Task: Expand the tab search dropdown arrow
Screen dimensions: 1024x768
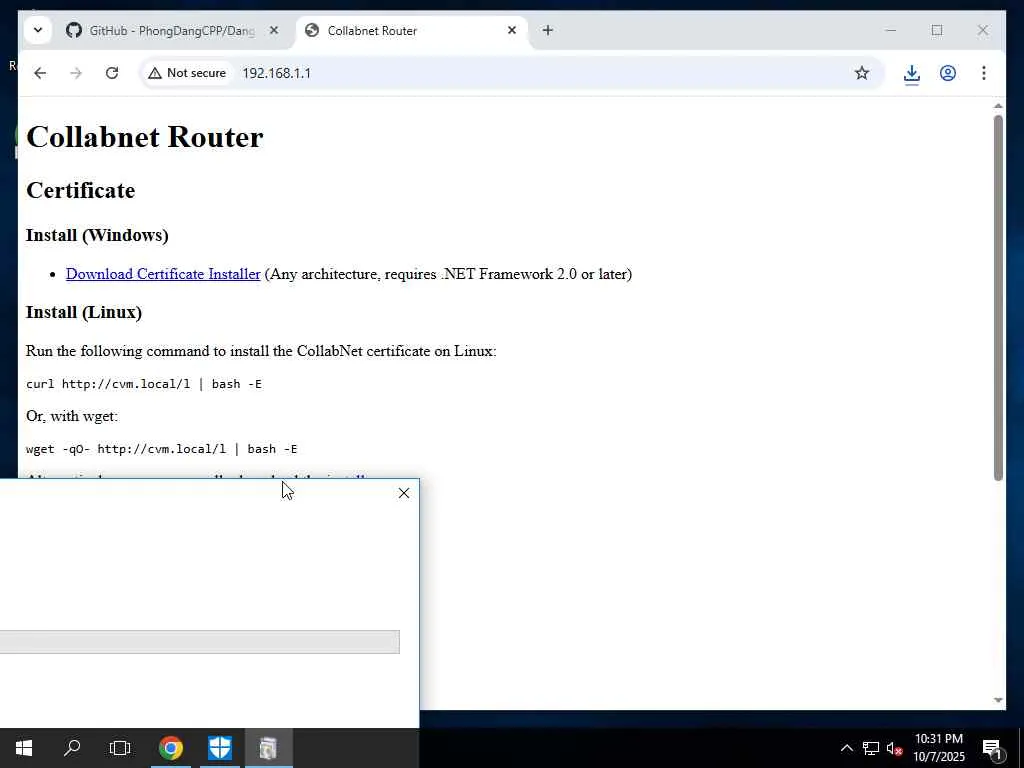Action: [38, 30]
